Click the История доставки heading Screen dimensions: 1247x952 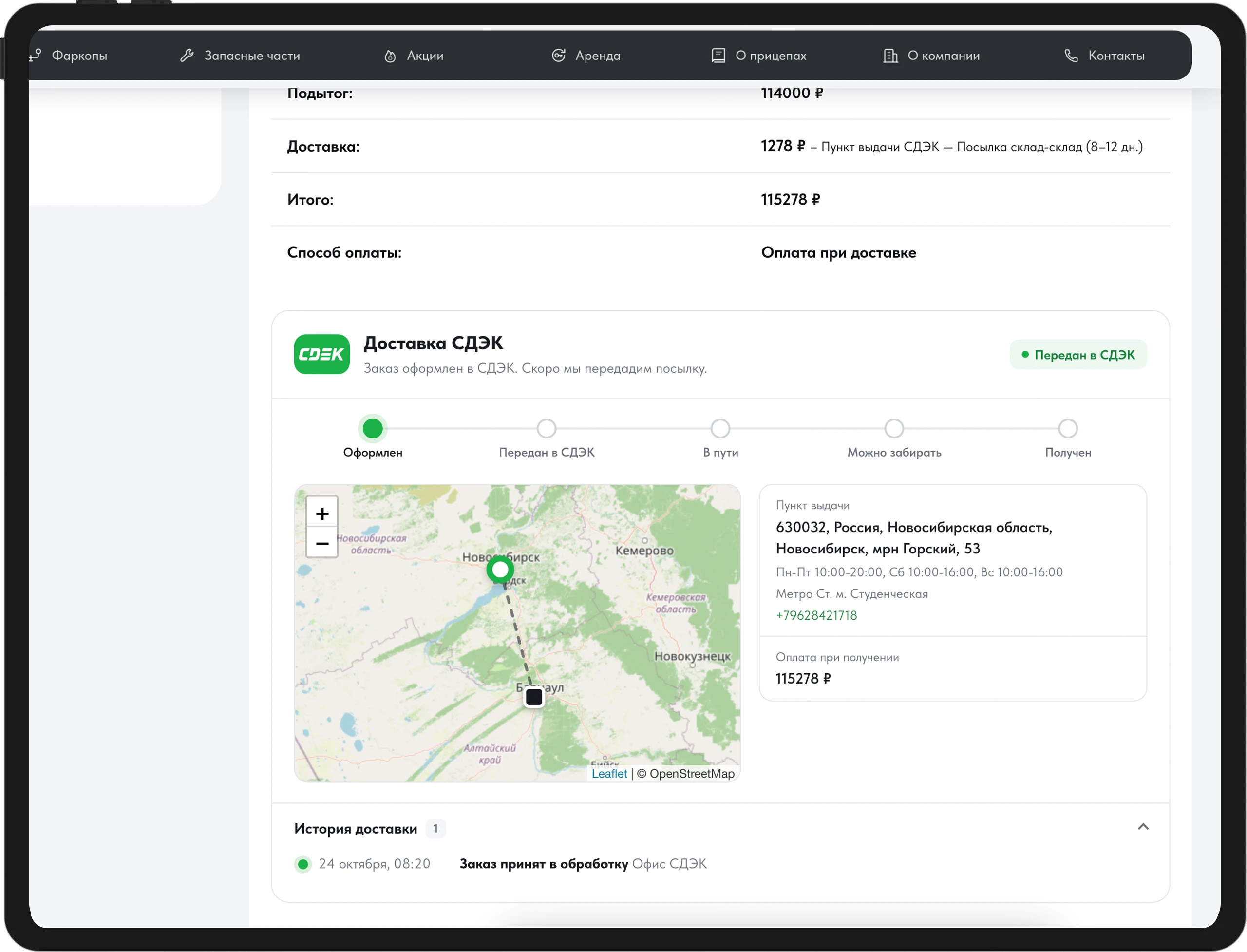(356, 829)
